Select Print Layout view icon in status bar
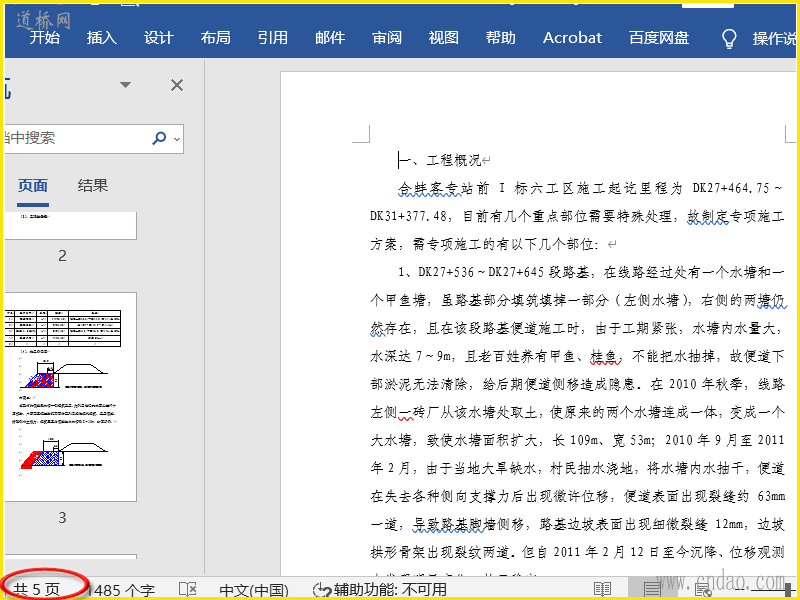 coord(652,590)
